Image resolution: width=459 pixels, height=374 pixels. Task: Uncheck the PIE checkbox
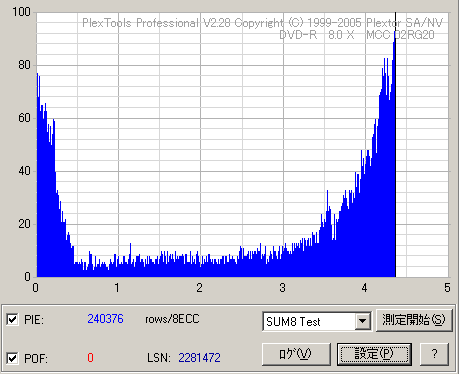(x=12, y=320)
